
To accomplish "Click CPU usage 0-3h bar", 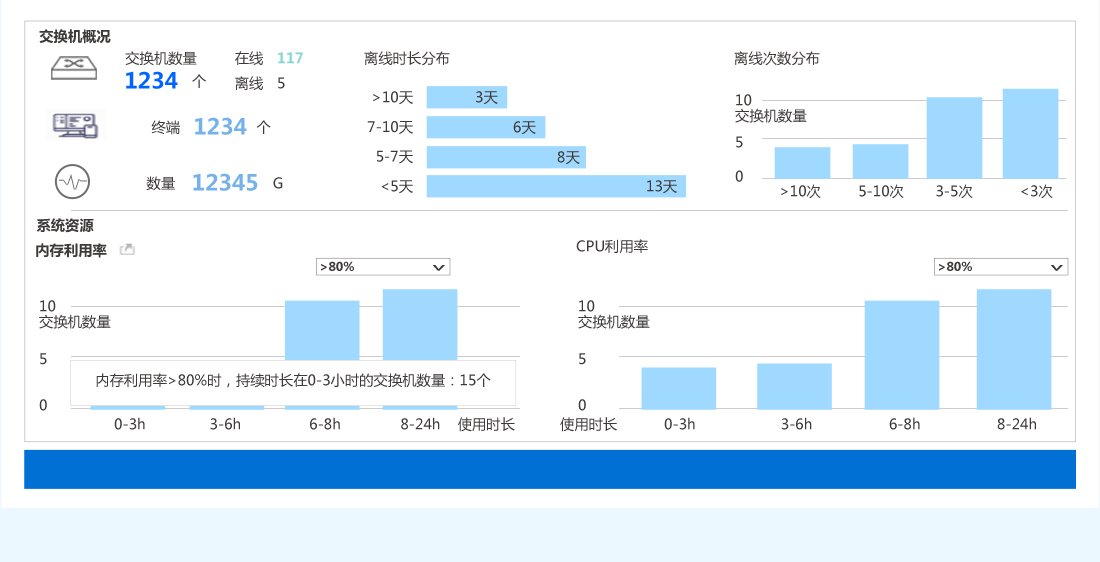I will point(679,388).
